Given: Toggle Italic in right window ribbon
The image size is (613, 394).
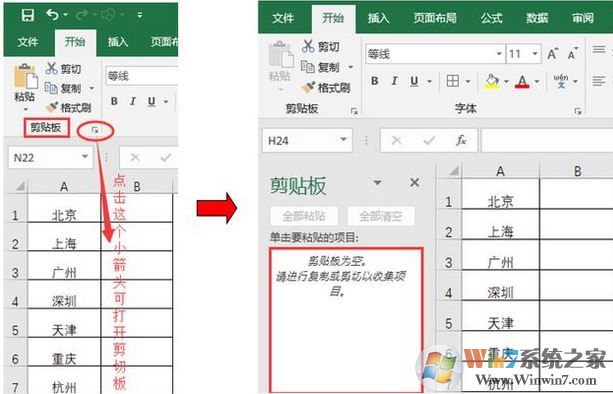Looking at the screenshot, I should coord(394,81).
